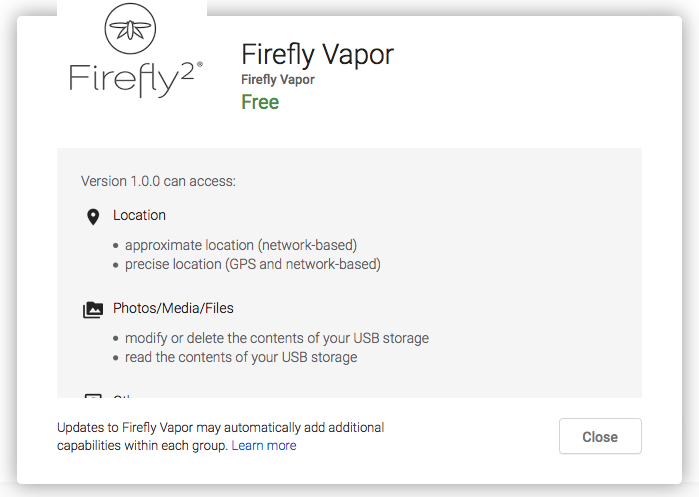
Task: Click the Location permission heading
Action: tap(139, 215)
